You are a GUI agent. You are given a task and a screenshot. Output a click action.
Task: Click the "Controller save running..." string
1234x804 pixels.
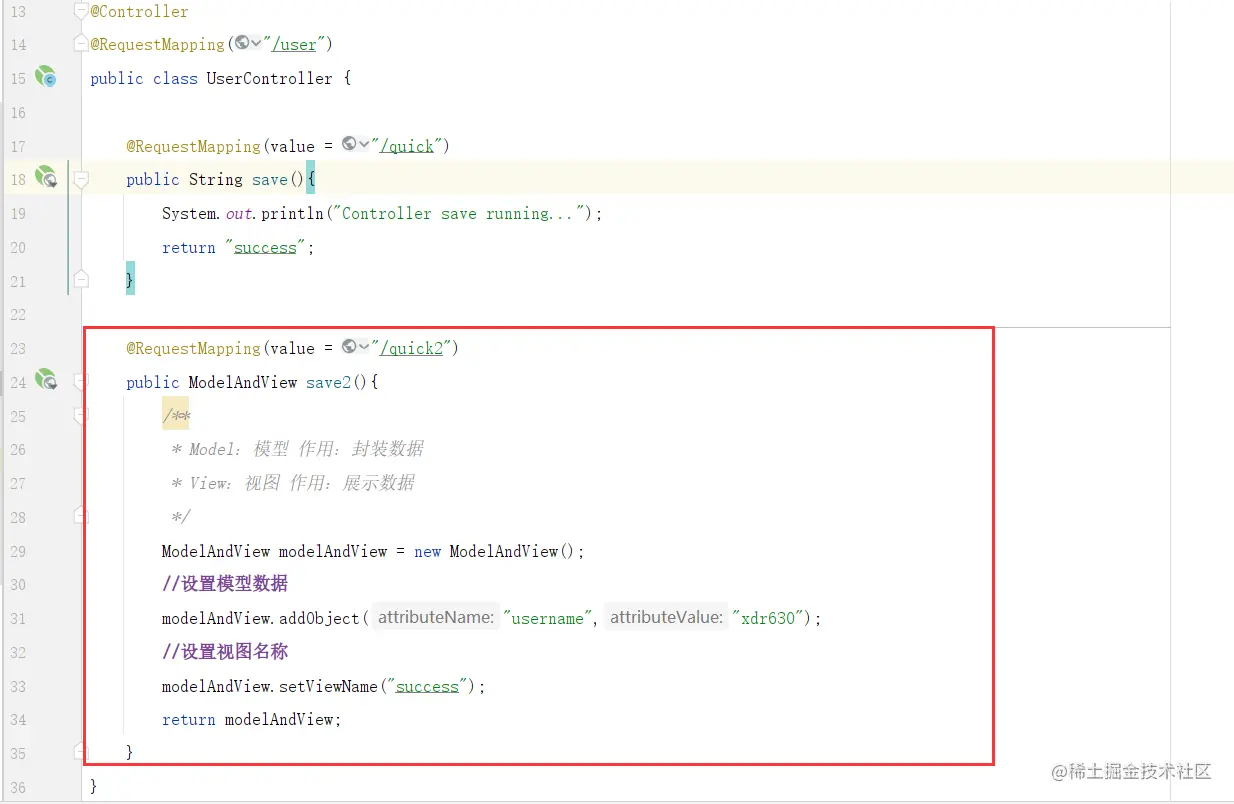[459, 213]
